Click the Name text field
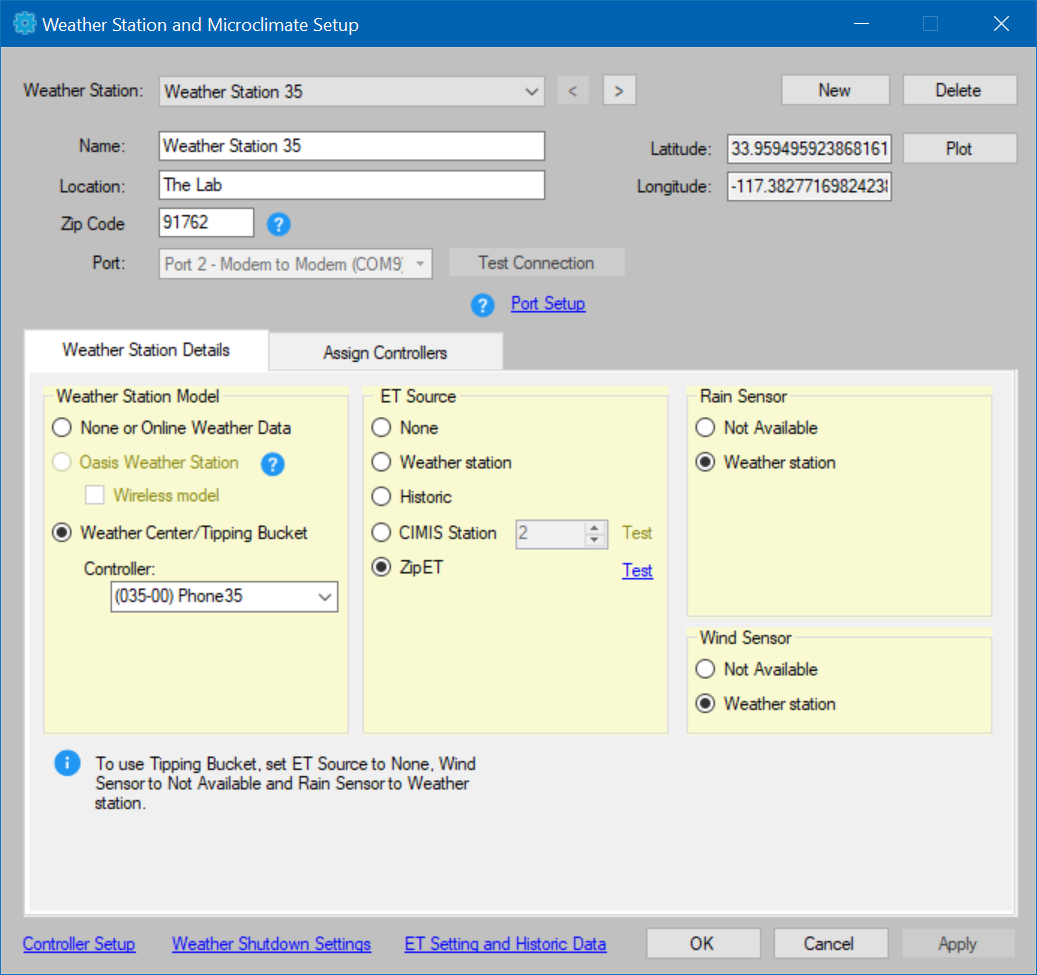The height and width of the screenshot is (975, 1037). (352, 146)
